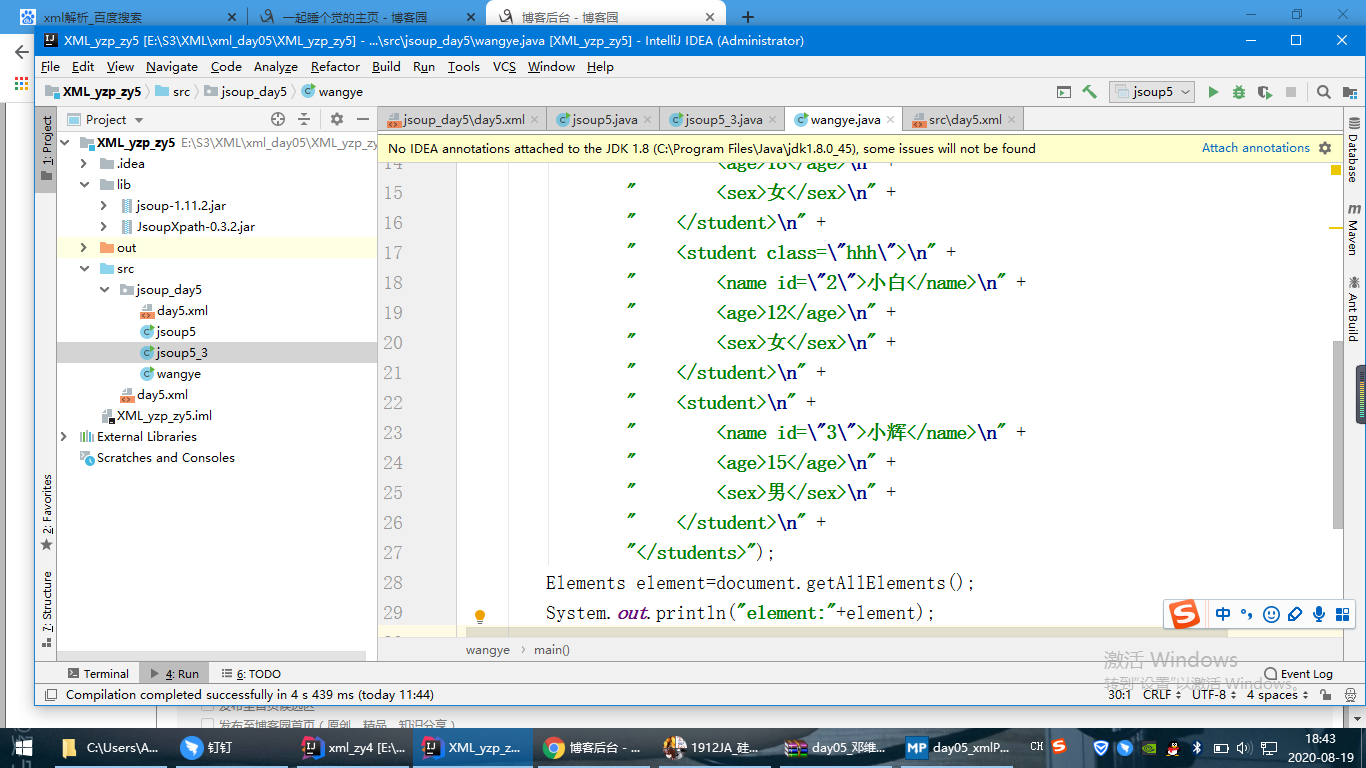Run the jsoup5 configuration with the green play button
This screenshot has width=1366, height=768.
tap(1213, 92)
